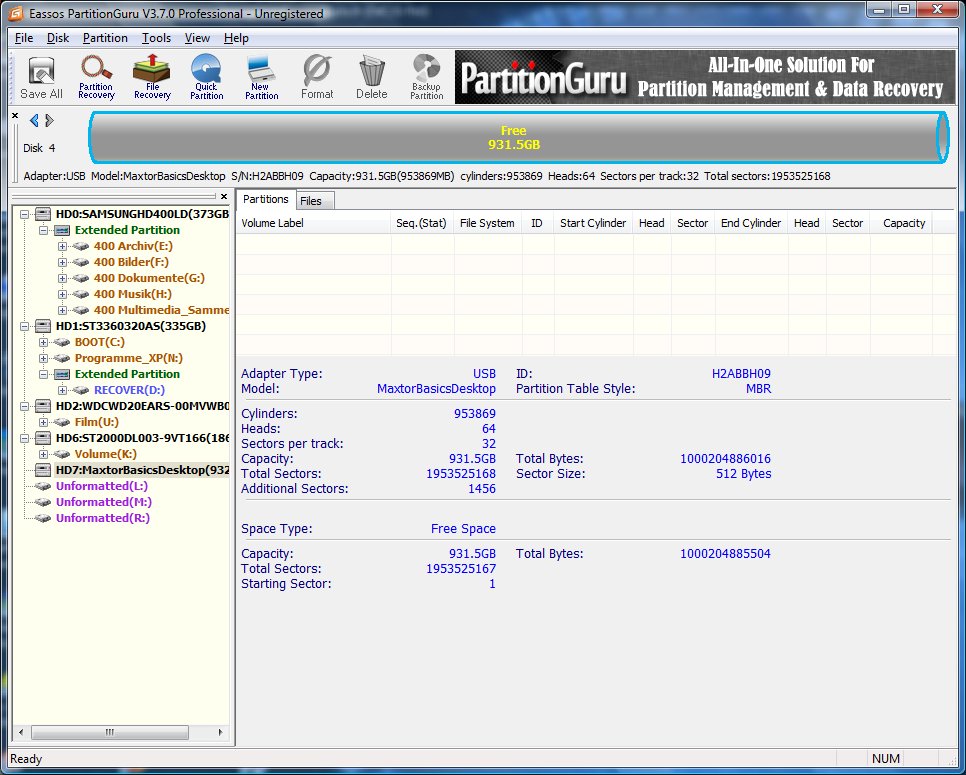This screenshot has height=775, width=966.
Task: Select HD1 Extended Partition entry
Action: tap(127, 374)
